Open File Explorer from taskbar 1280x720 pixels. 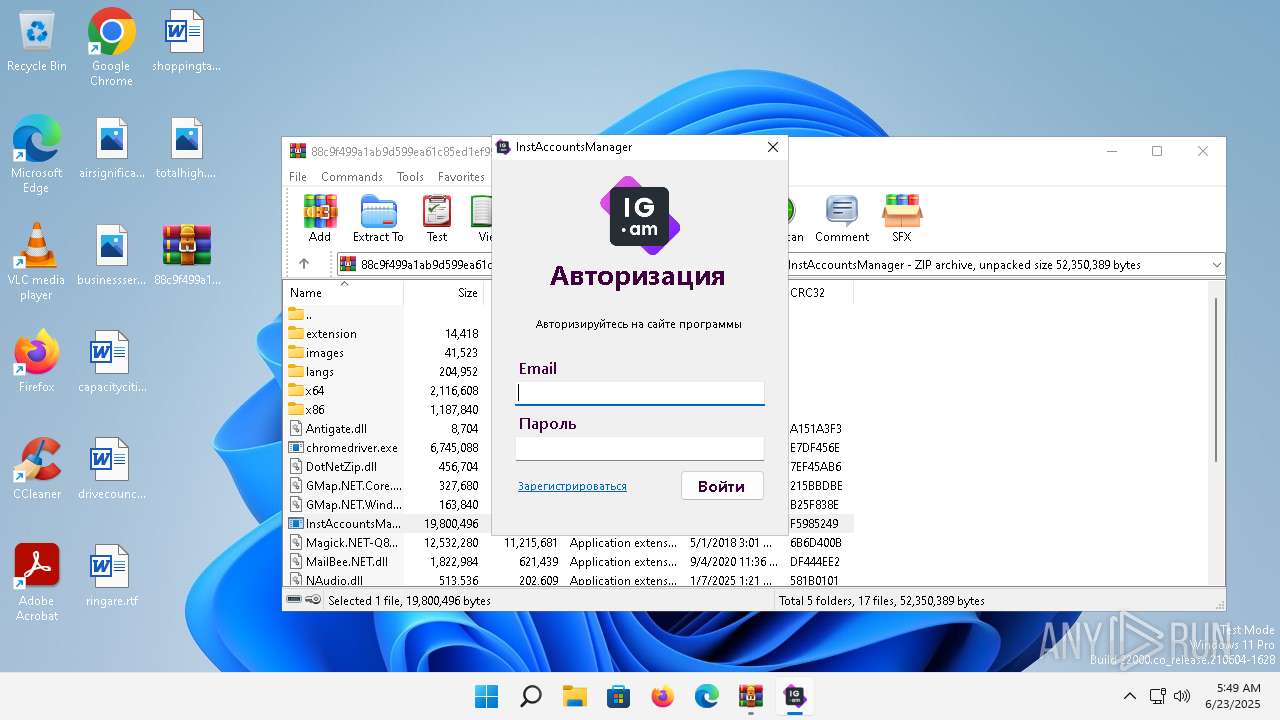(575, 696)
